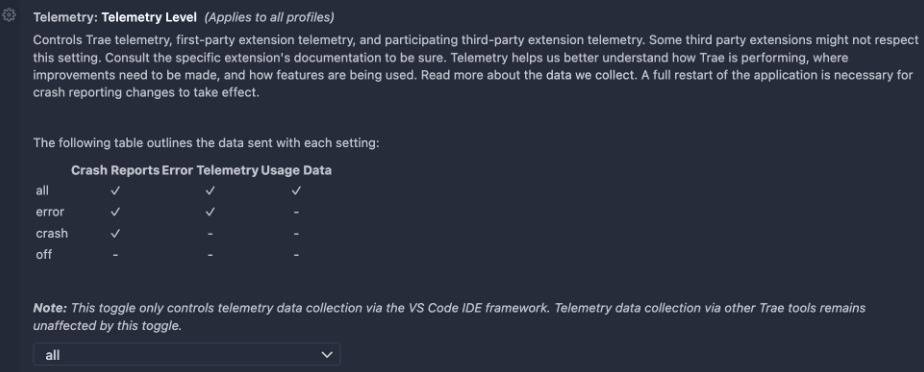The image size is (924, 372).
Task: Click the Usage Data checkmark in the all row
Action: pyautogui.click(x=296, y=190)
